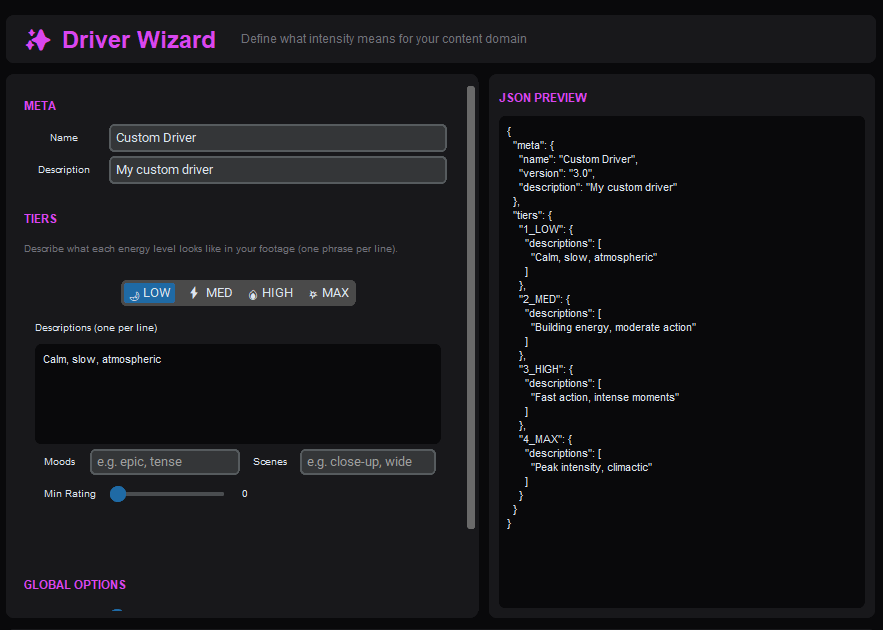Click the Moods field with epic, tense placeholder

click(164, 462)
